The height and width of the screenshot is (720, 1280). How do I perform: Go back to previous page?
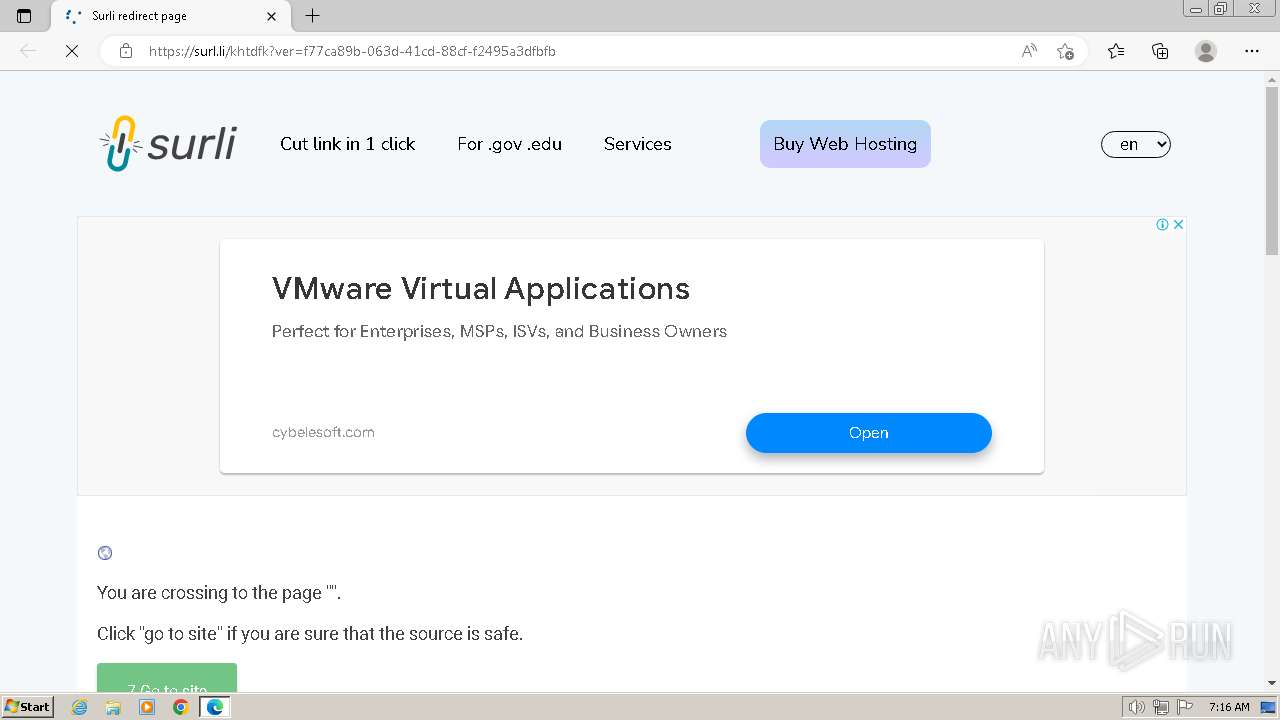point(28,51)
